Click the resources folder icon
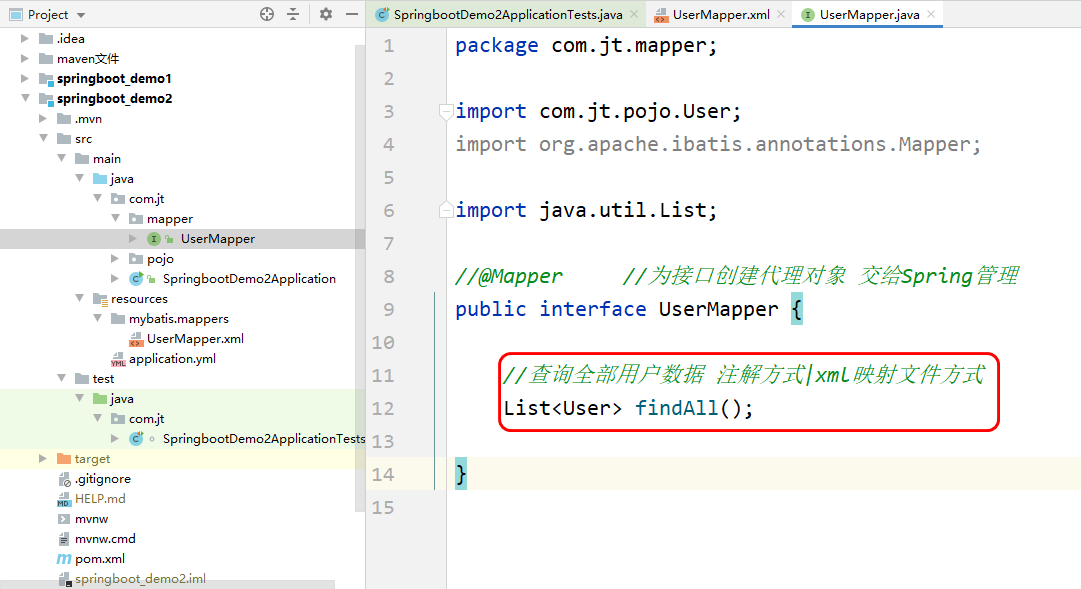The width and height of the screenshot is (1081, 589). (100, 299)
